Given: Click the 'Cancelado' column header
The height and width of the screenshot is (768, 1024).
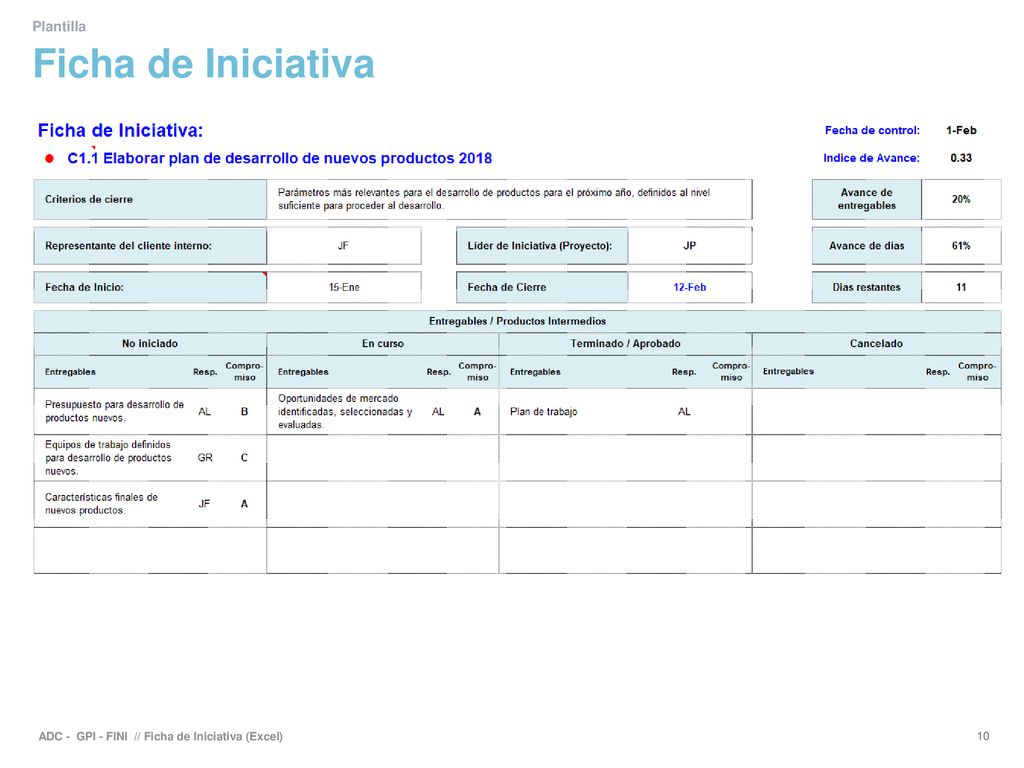Looking at the screenshot, I should click(x=876, y=344).
